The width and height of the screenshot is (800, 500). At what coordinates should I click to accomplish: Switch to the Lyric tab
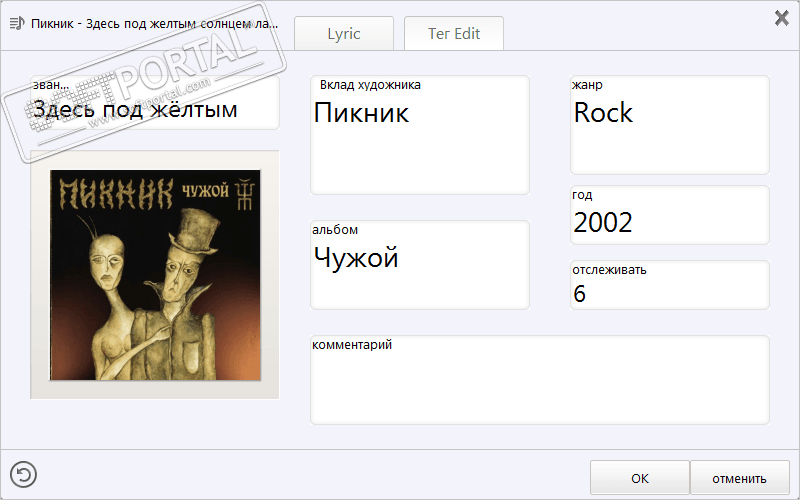[x=344, y=34]
